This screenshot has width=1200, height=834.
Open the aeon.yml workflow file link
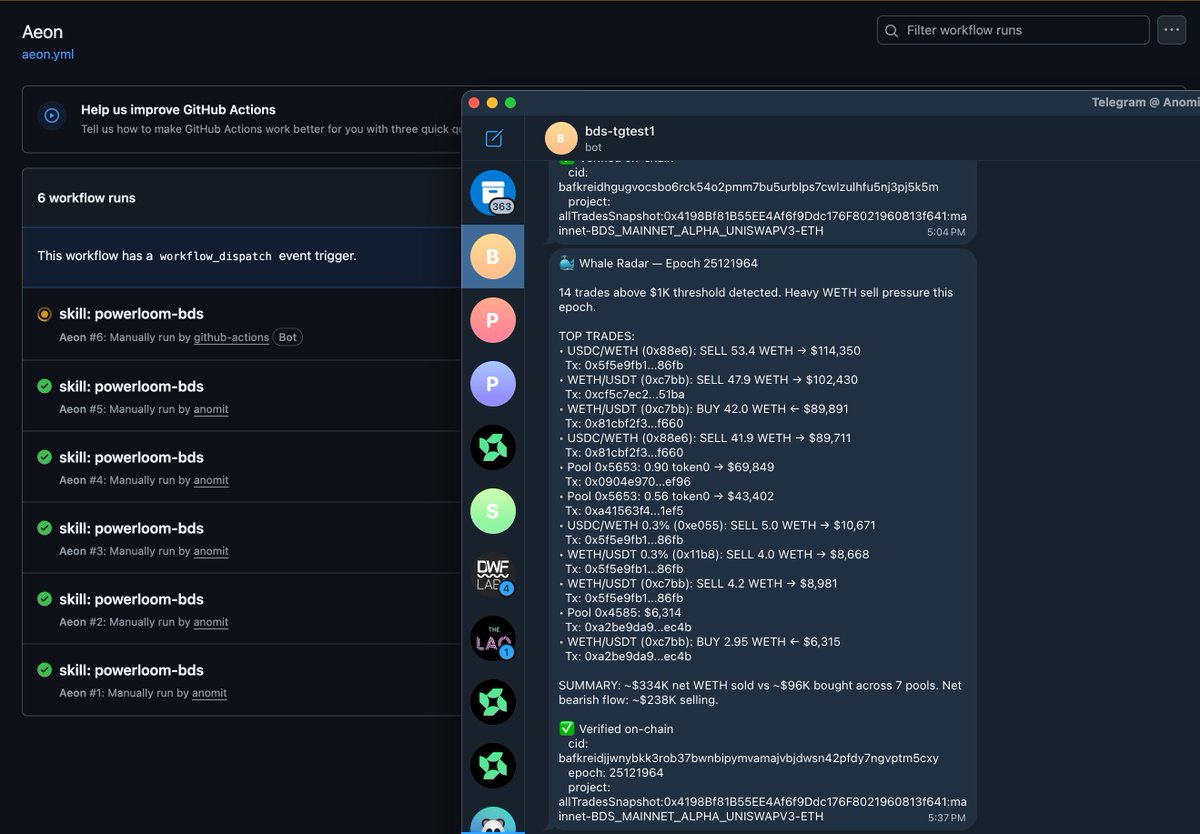48,54
